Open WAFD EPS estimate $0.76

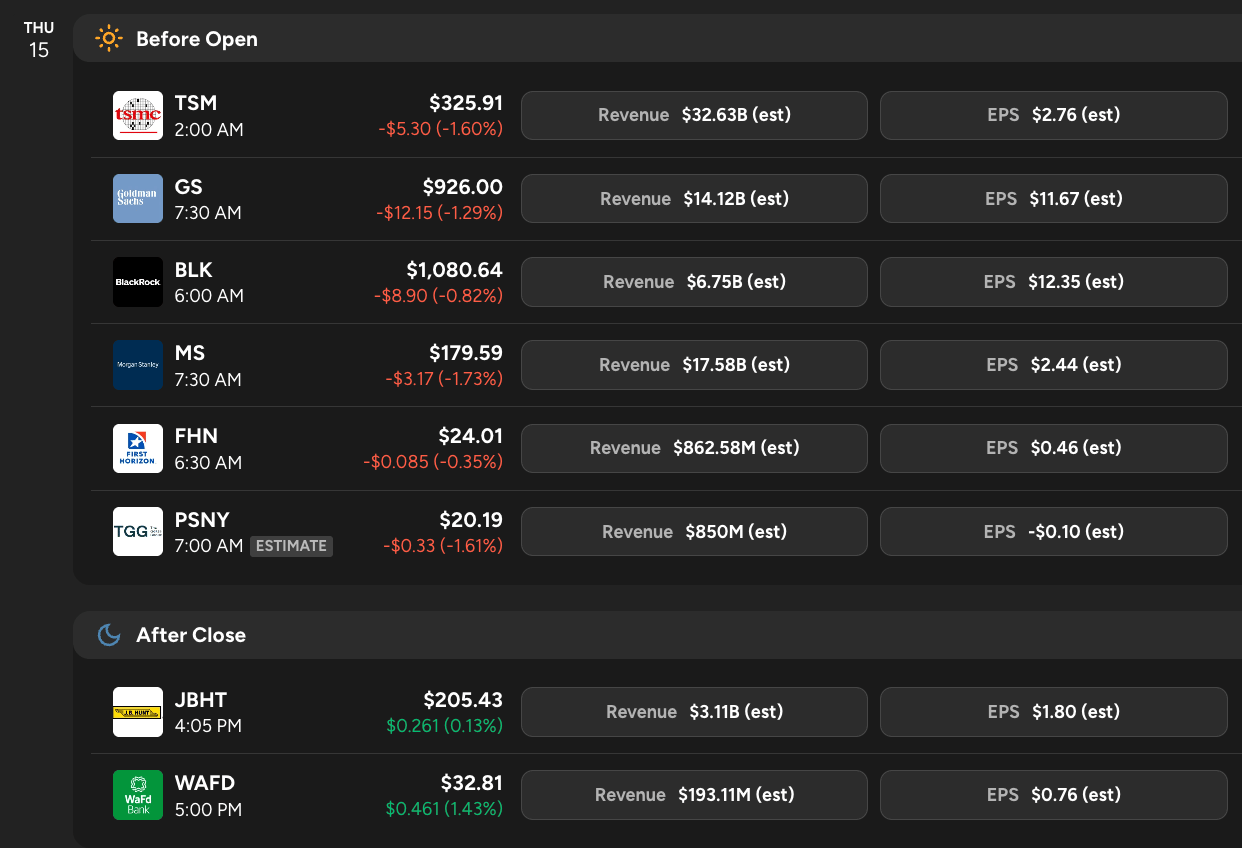[1053, 795]
